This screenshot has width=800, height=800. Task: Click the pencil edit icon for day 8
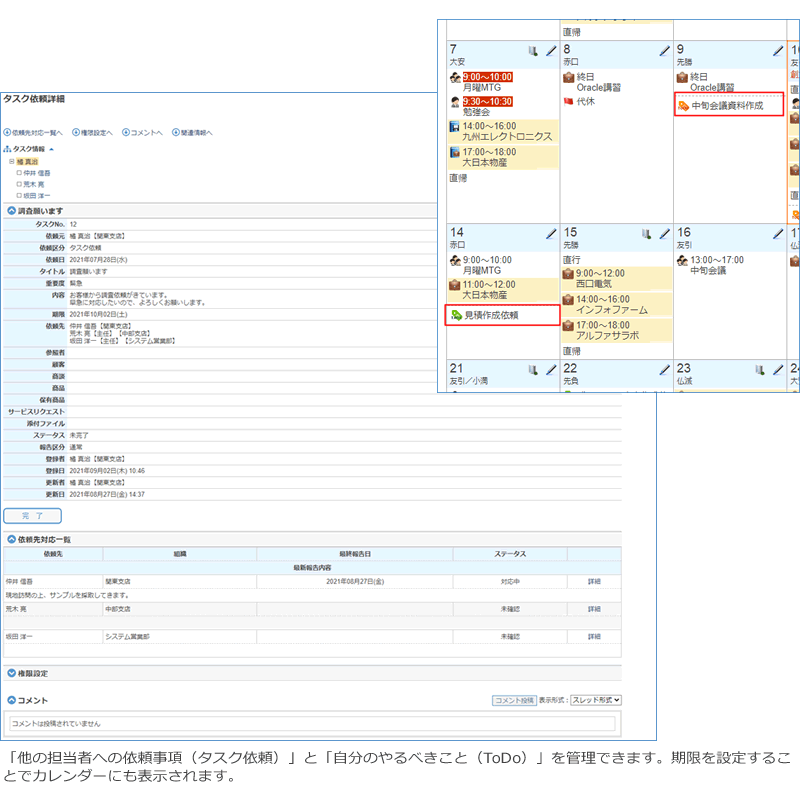point(664,49)
